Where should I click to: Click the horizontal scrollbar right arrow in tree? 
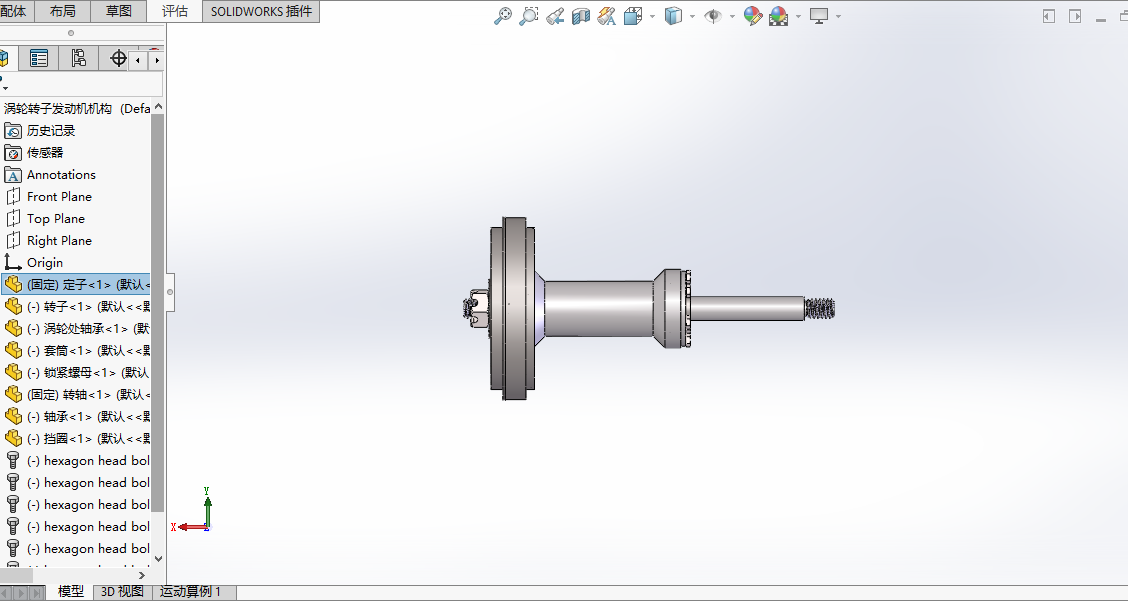[142, 575]
